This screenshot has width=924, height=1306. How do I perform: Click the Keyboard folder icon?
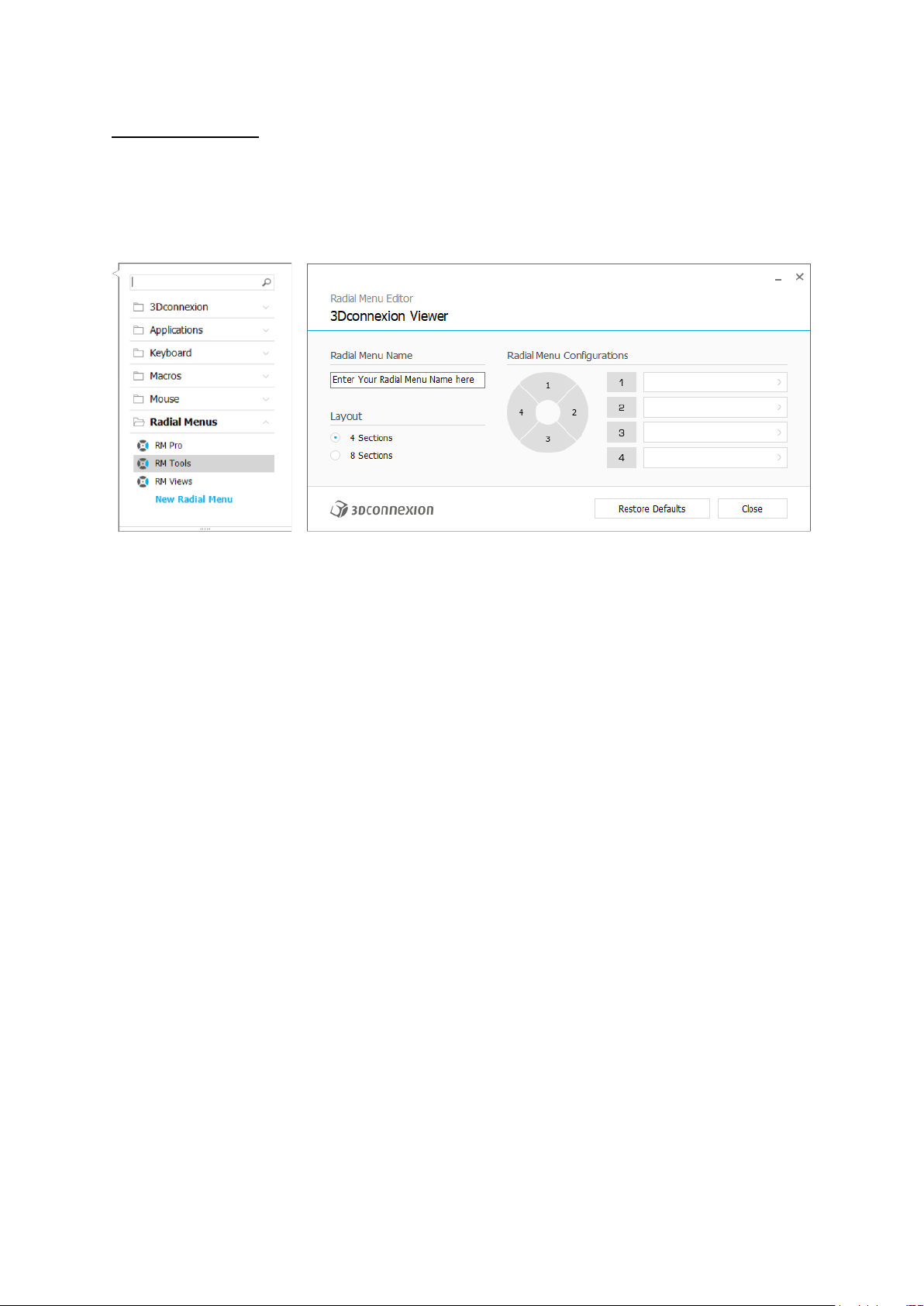139,353
